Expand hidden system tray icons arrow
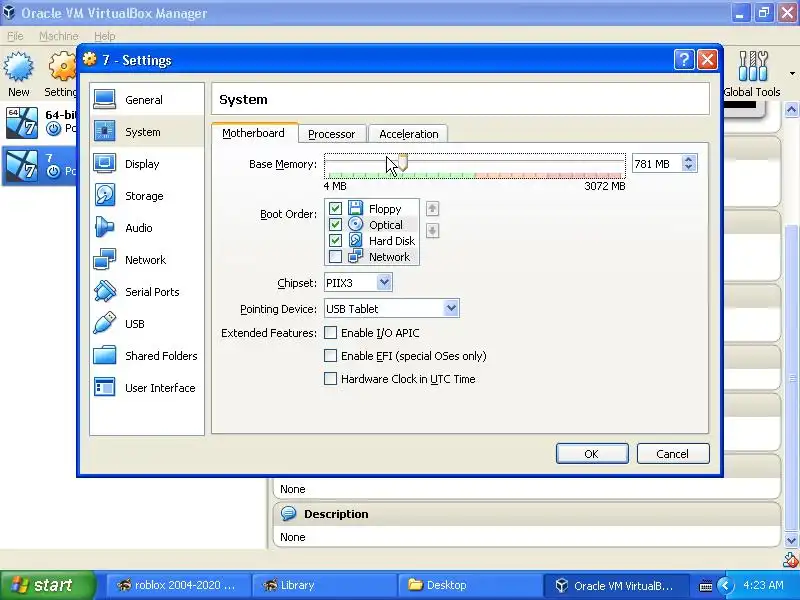The width and height of the screenshot is (800, 600). 725,585
